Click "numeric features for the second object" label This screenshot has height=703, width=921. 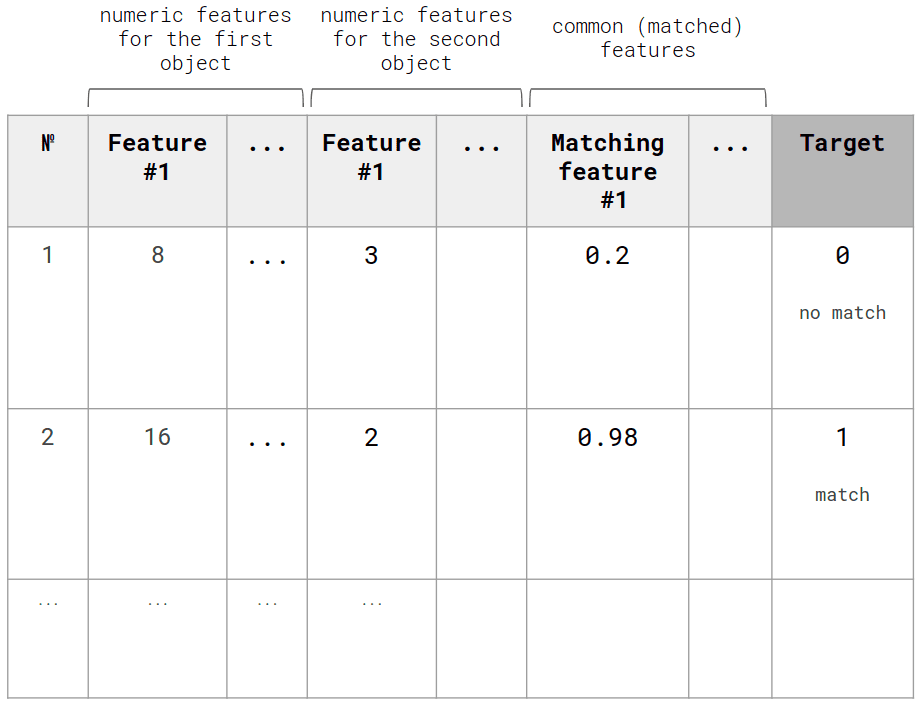pos(416,40)
